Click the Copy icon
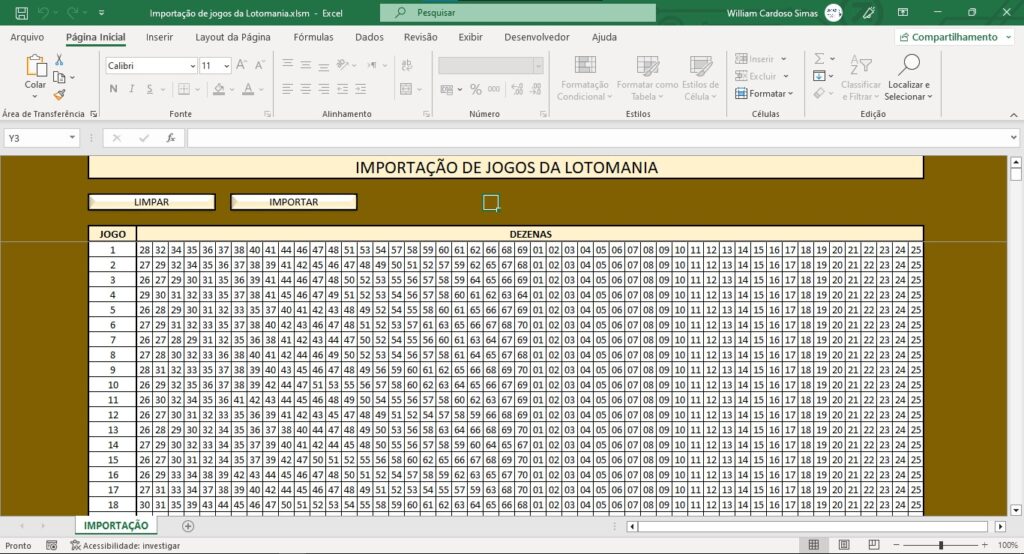Screen dimensions: 1024x554 59,78
